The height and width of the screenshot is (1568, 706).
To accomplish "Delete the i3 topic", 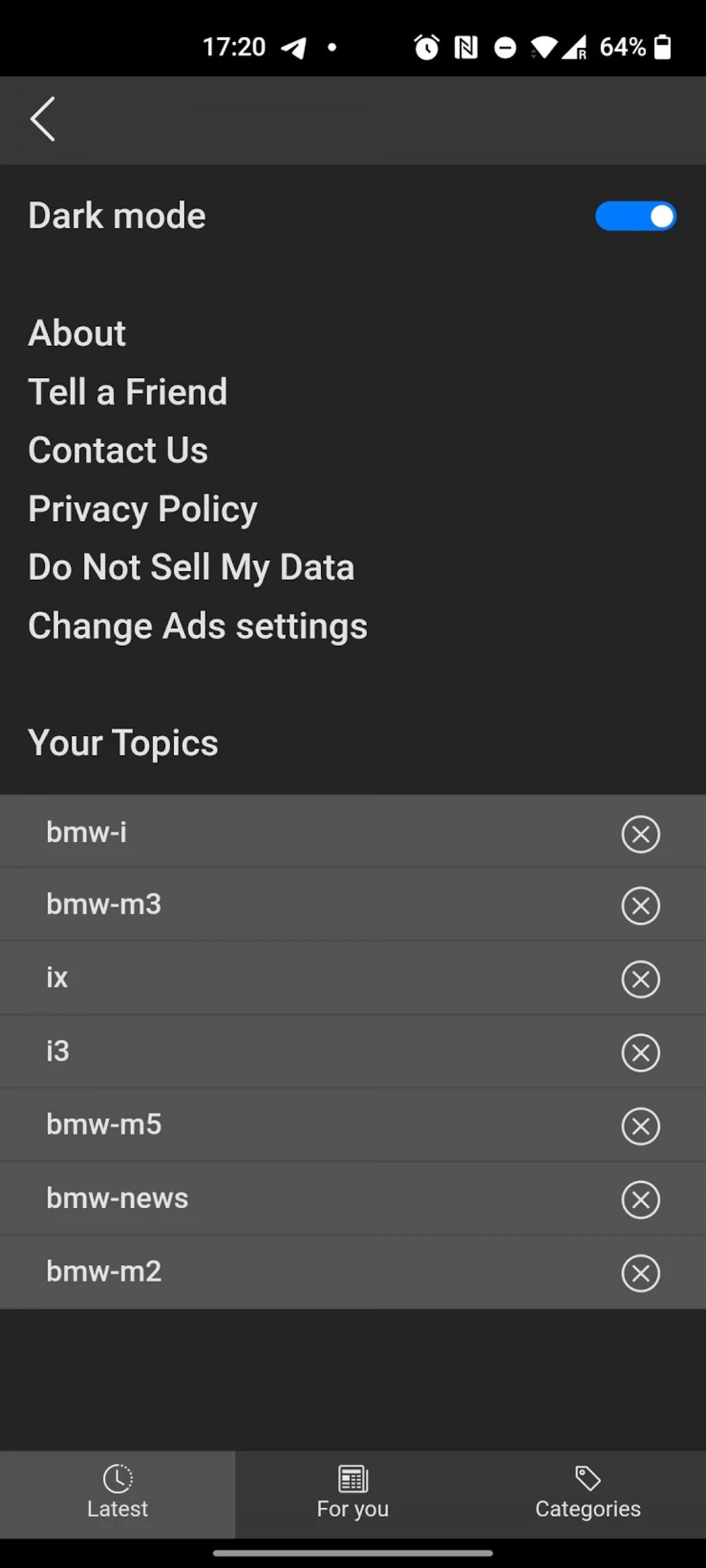I will tap(640, 1052).
